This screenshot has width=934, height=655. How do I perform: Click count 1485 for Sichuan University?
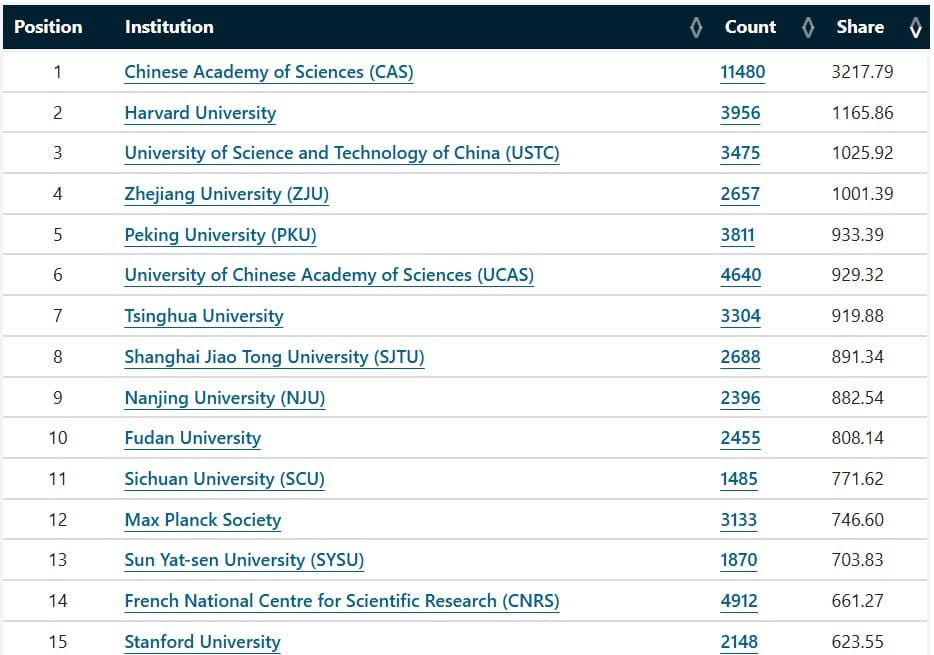coord(739,479)
